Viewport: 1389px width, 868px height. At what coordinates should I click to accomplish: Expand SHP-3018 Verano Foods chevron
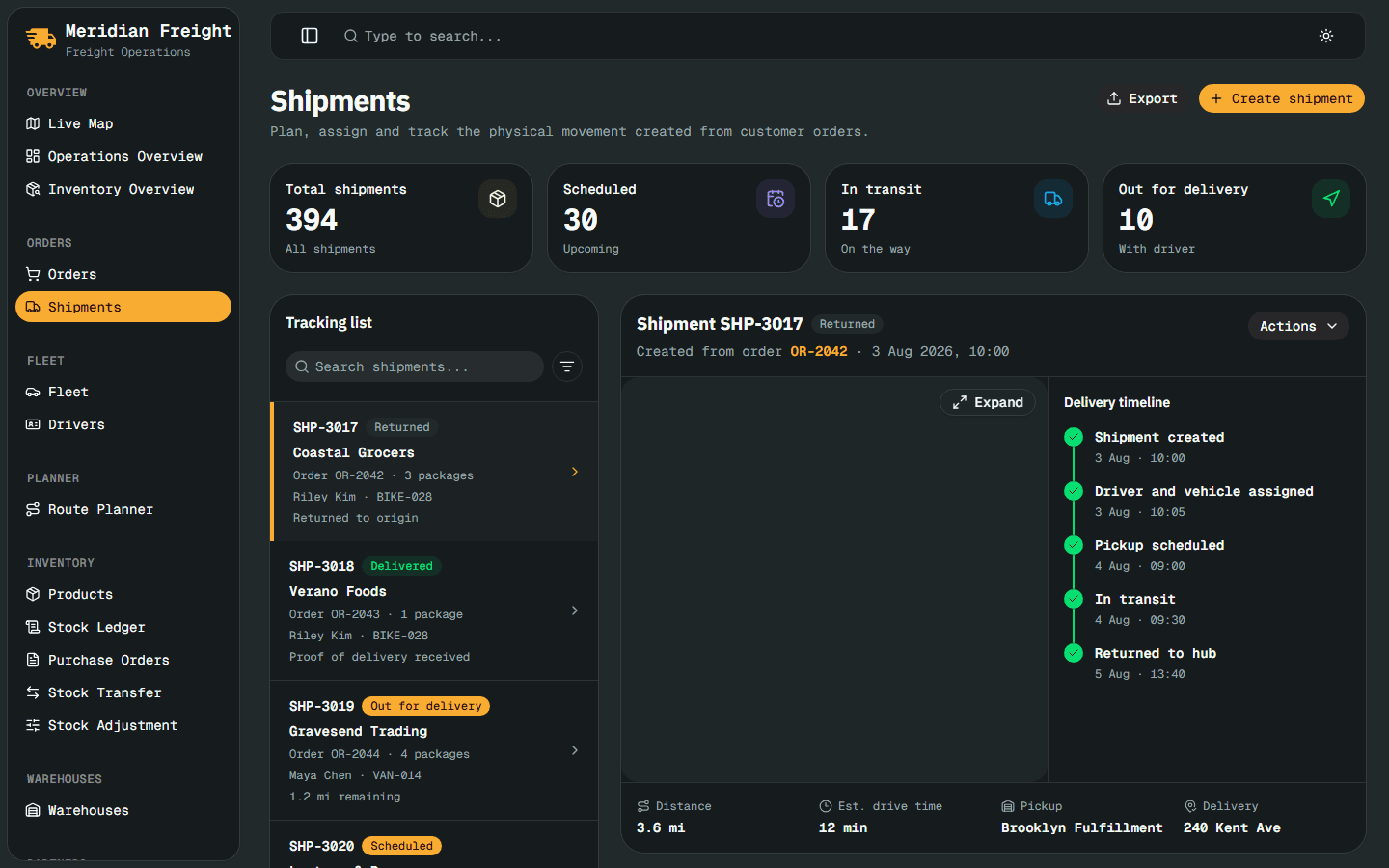coord(575,610)
